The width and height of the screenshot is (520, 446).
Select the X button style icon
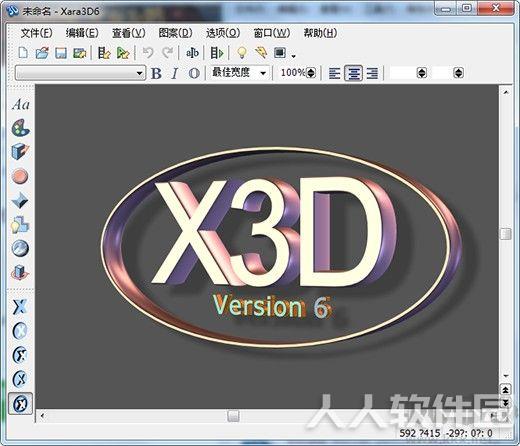[x=20, y=331]
